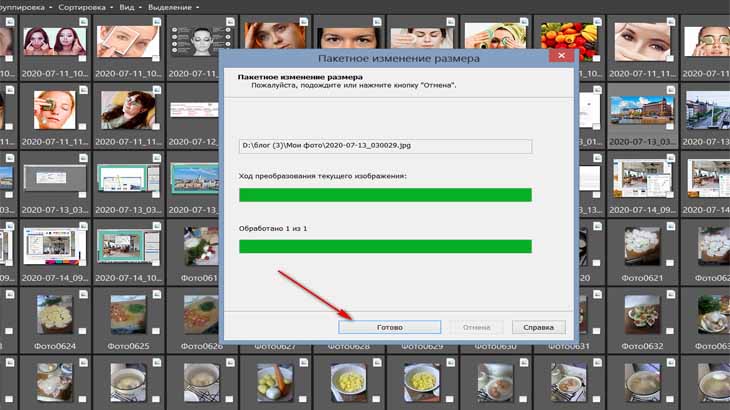The width and height of the screenshot is (730, 410).
Task: Tick the checkbox on the fruits thumbnail
Action: (596, 59)
